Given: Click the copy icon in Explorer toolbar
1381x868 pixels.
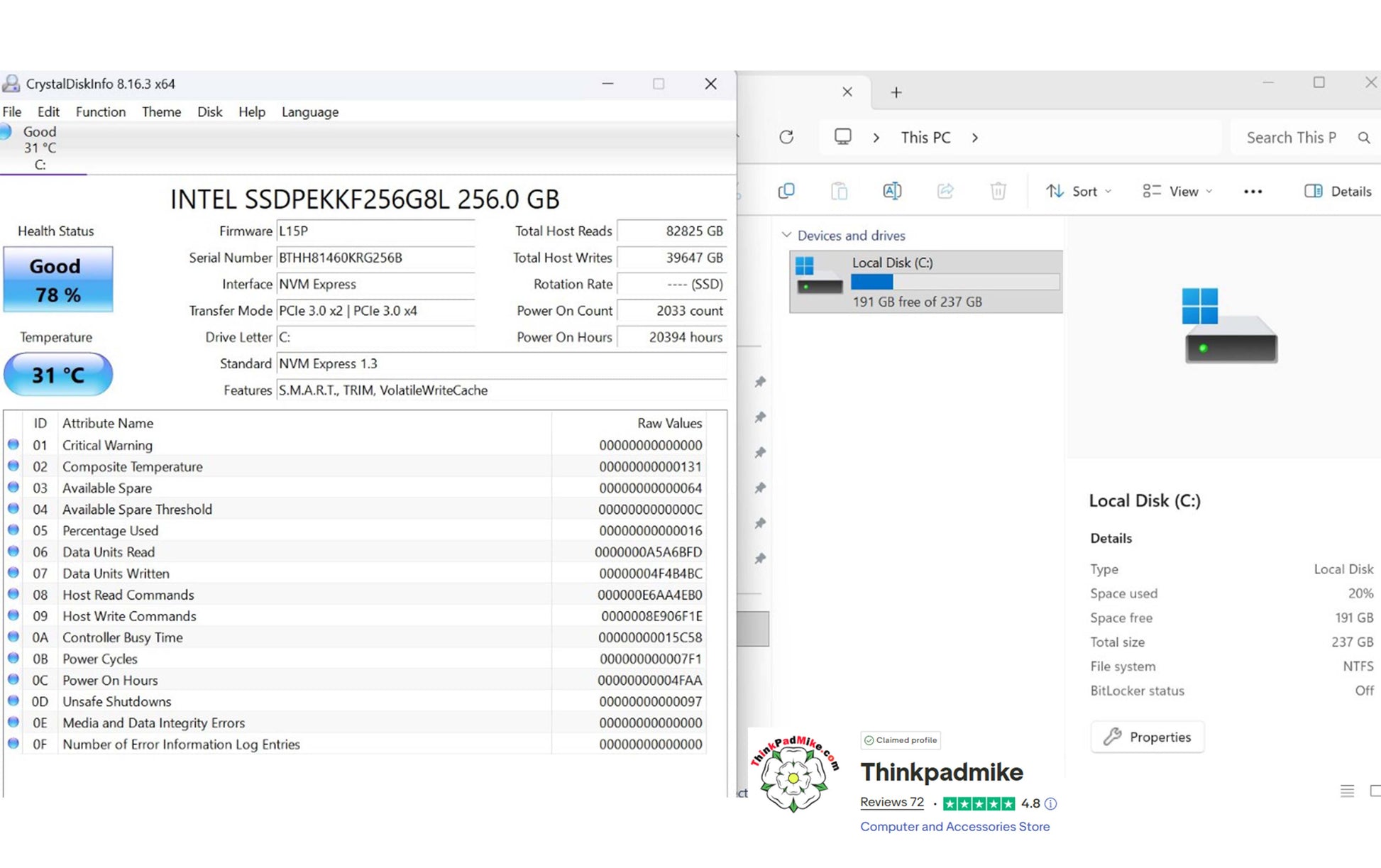Looking at the screenshot, I should [x=786, y=191].
